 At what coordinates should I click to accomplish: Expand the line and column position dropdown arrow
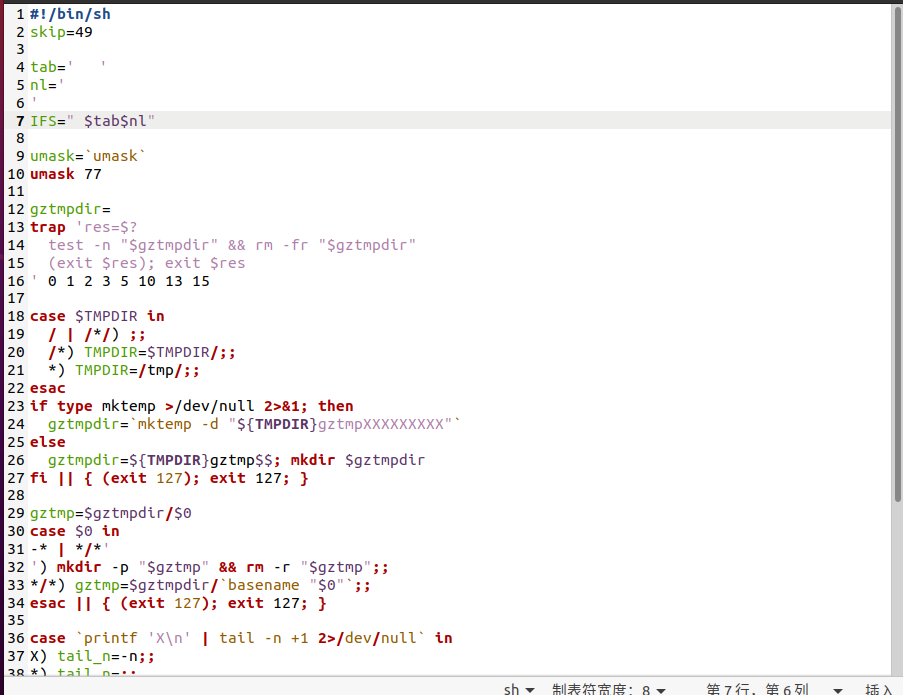tap(838, 688)
